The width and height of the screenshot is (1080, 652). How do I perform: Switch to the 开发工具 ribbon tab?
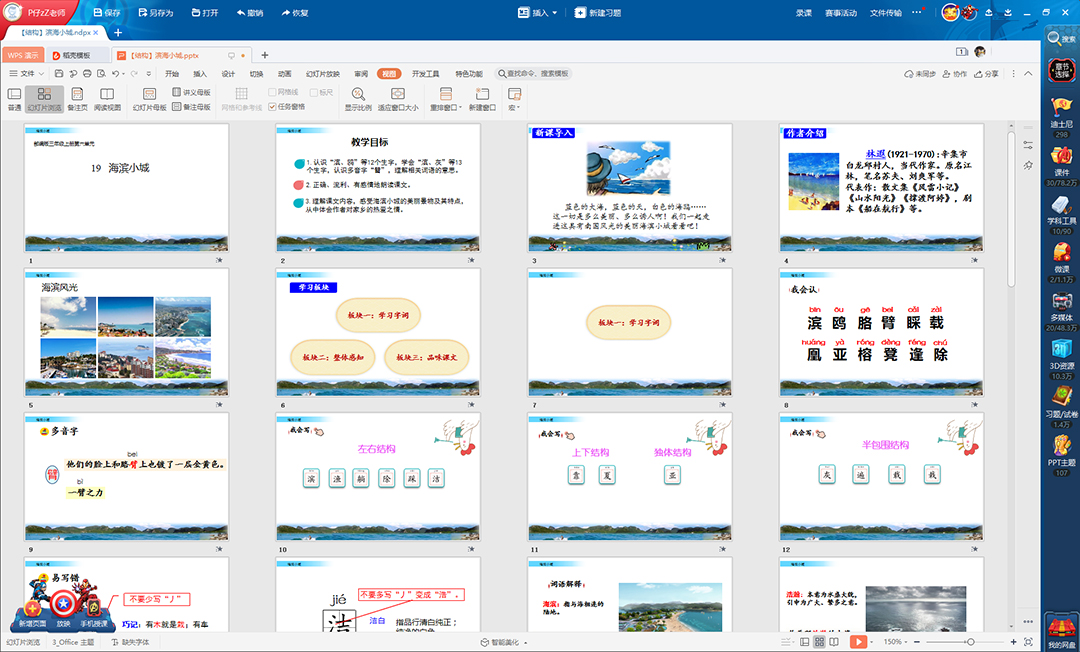tap(426, 74)
